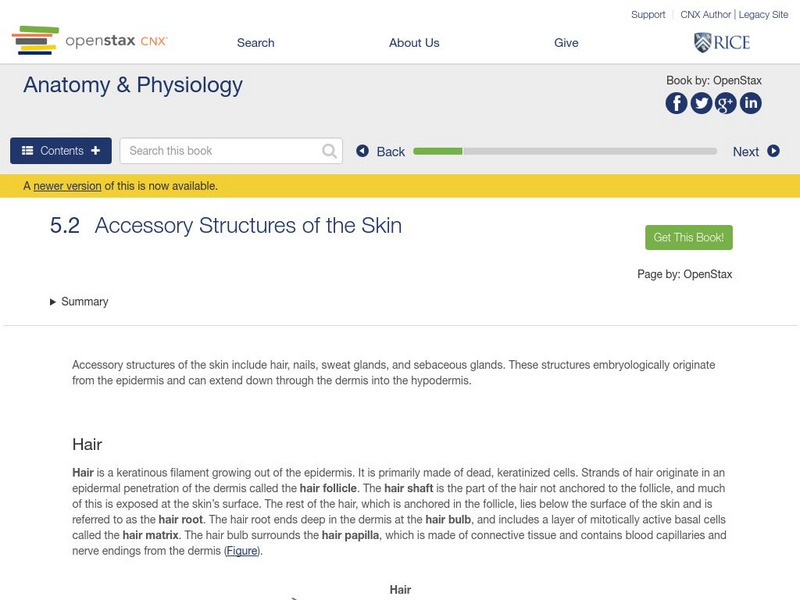Open the Rice University logo link

click(721, 42)
